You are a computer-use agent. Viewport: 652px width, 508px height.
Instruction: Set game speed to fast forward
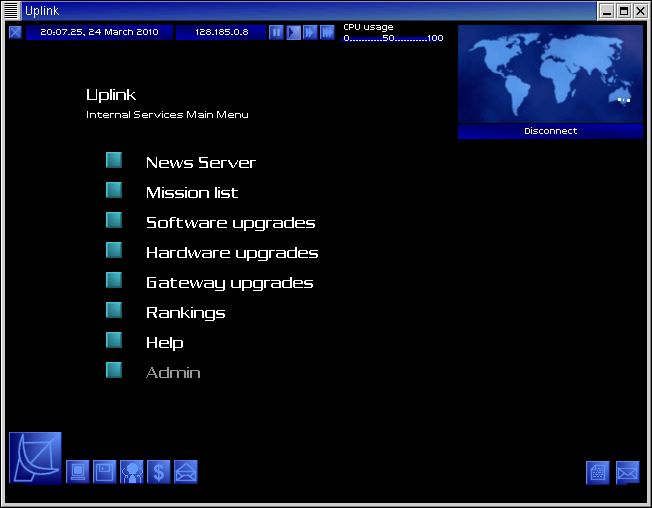[x=310, y=32]
